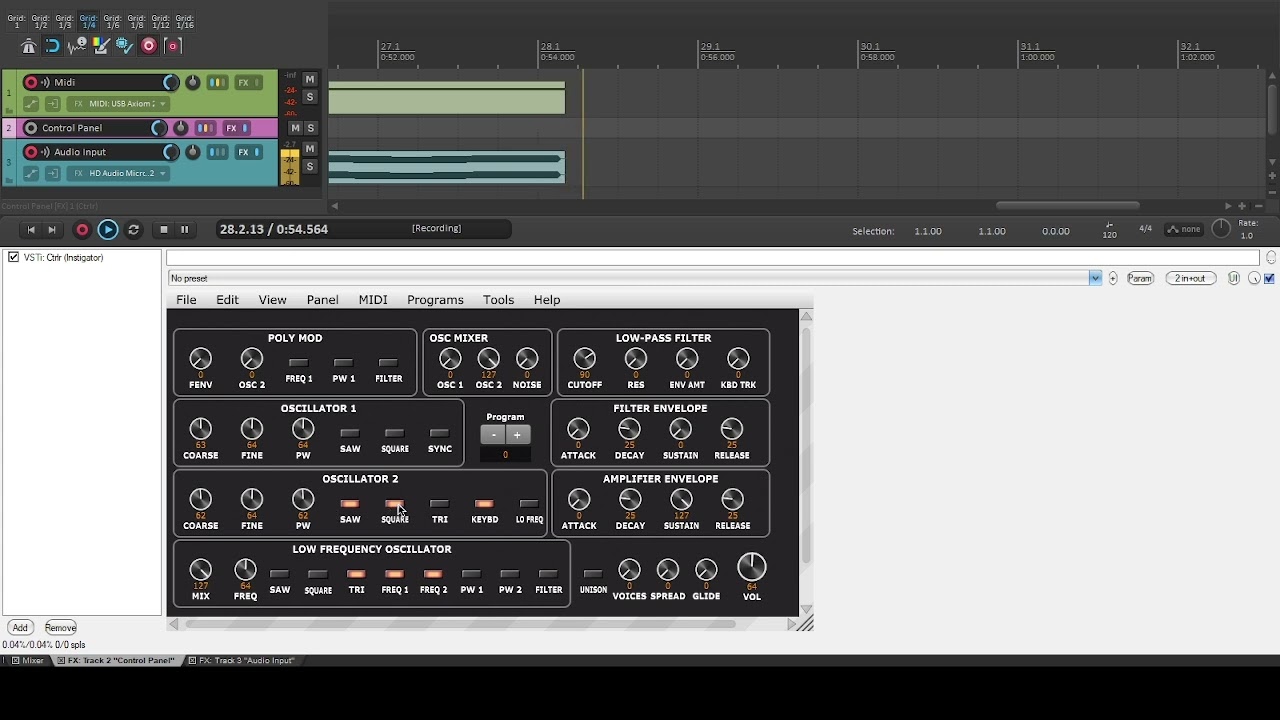1280x720 pixels.
Task: Toggle Oscillator 2 SAW switch
Action: [350, 504]
